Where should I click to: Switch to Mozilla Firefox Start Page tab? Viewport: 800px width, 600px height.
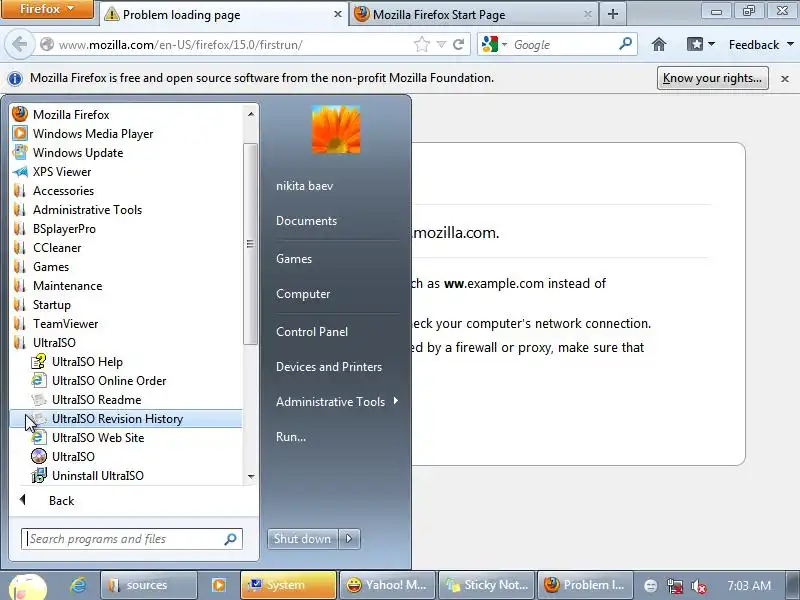(x=473, y=14)
